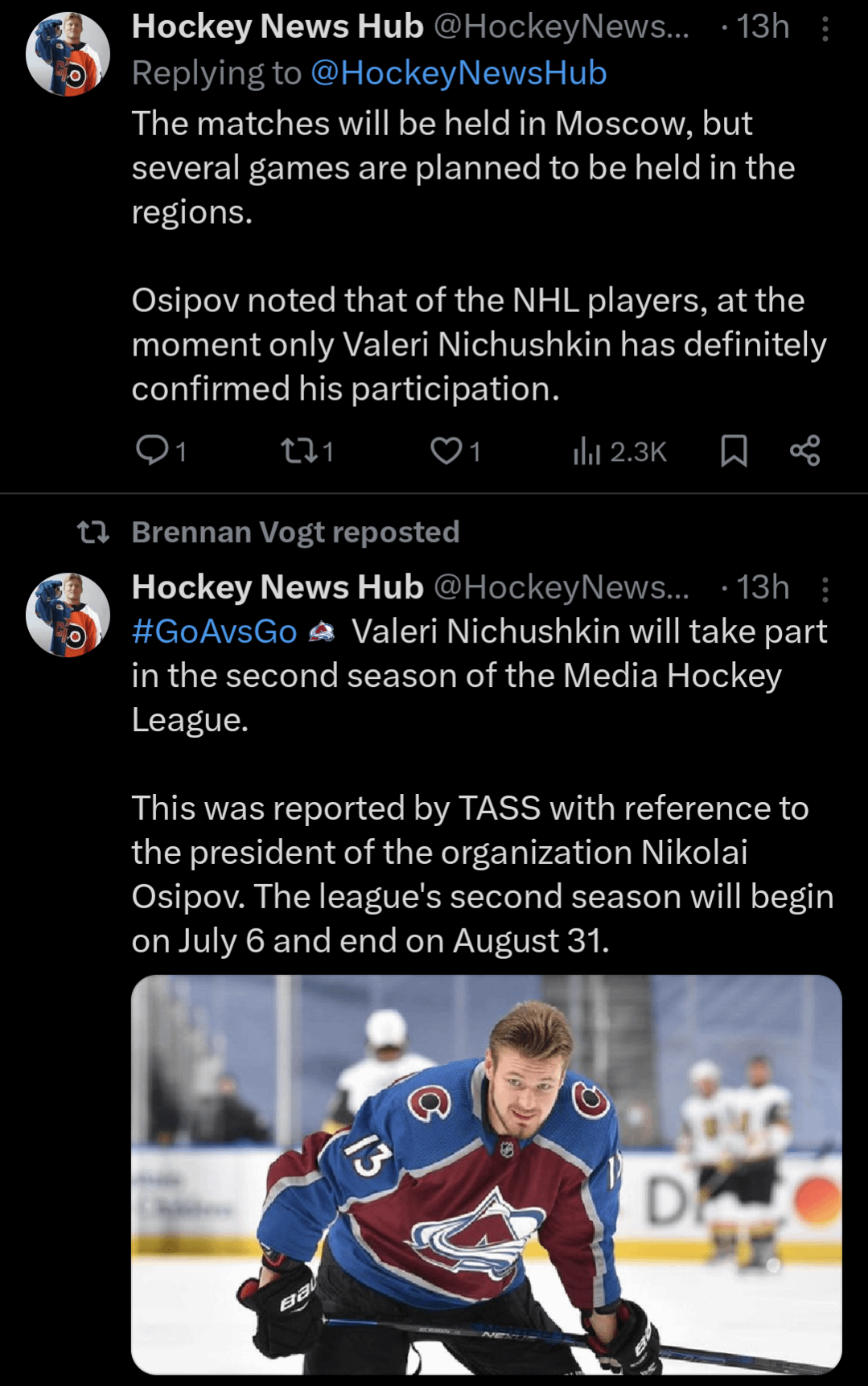Open the profile avatar on the reply tweet
This screenshot has height=1386, width=868.
[x=68, y=55]
